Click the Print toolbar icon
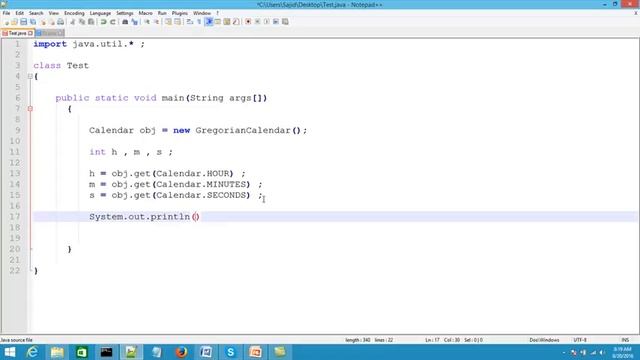Screen dimensions: 640x360 click(60, 22)
